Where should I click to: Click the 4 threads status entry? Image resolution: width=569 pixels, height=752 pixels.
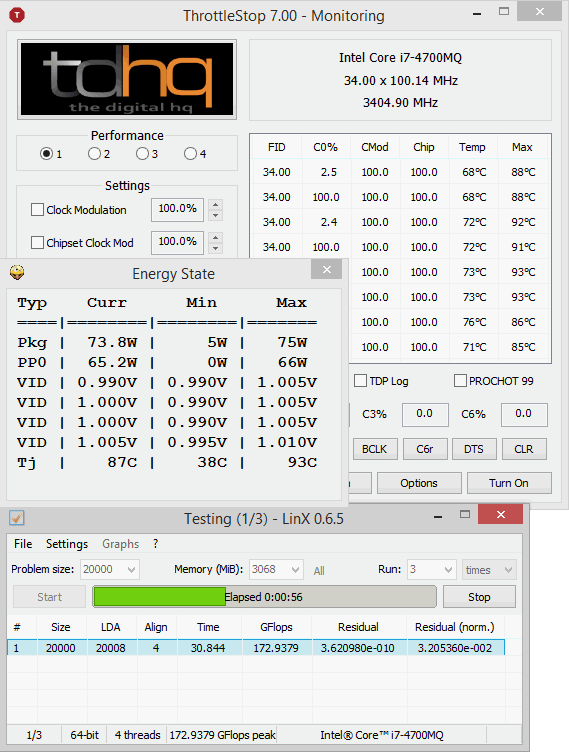(x=137, y=735)
